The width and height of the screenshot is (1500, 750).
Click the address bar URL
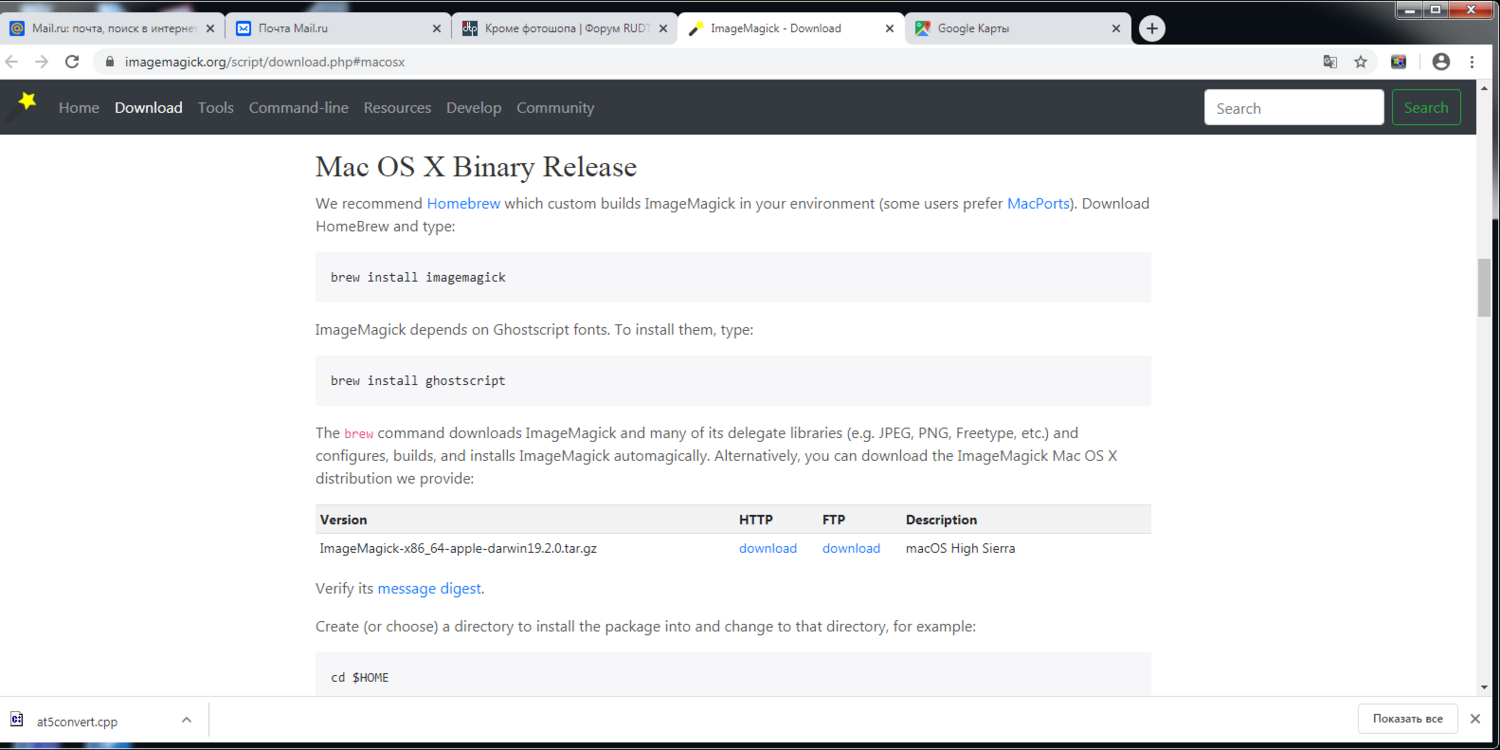tap(265, 62)
